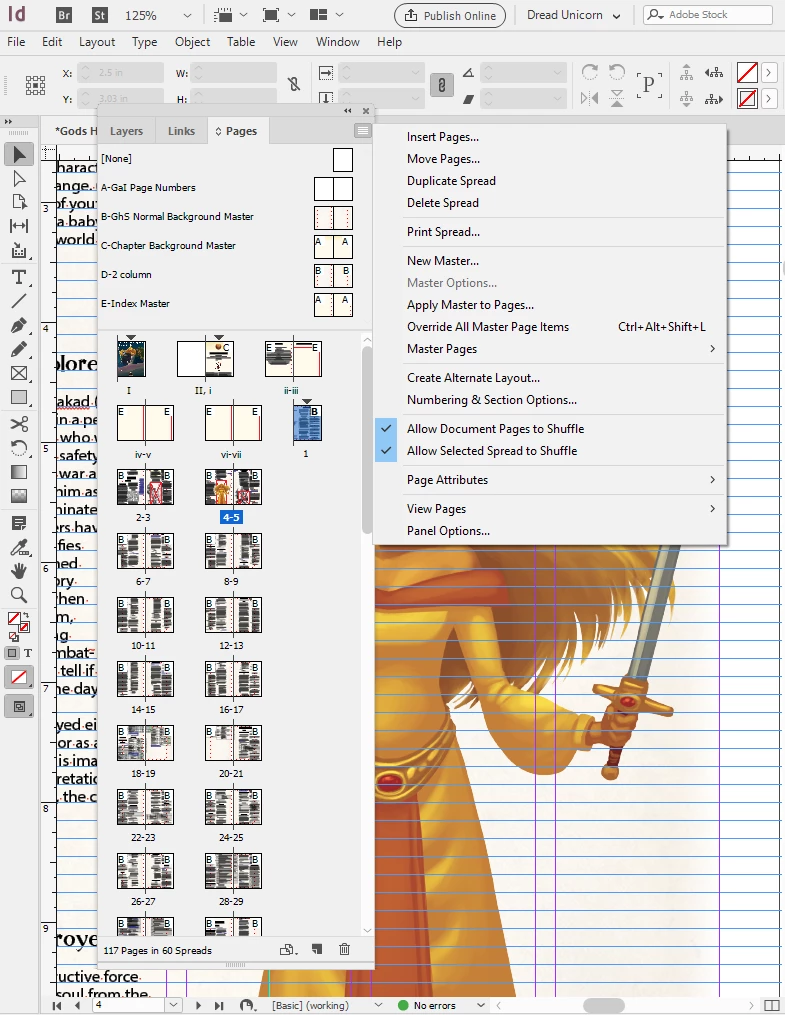Collapse the Pages panel to icons

click(348, 111)
